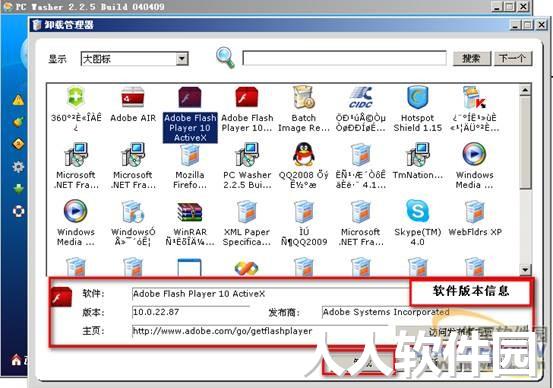The height and width of the screenshot is (388, 553).
Task: Click the homepage URL field for getflashplayer
Action: (261, 331)
